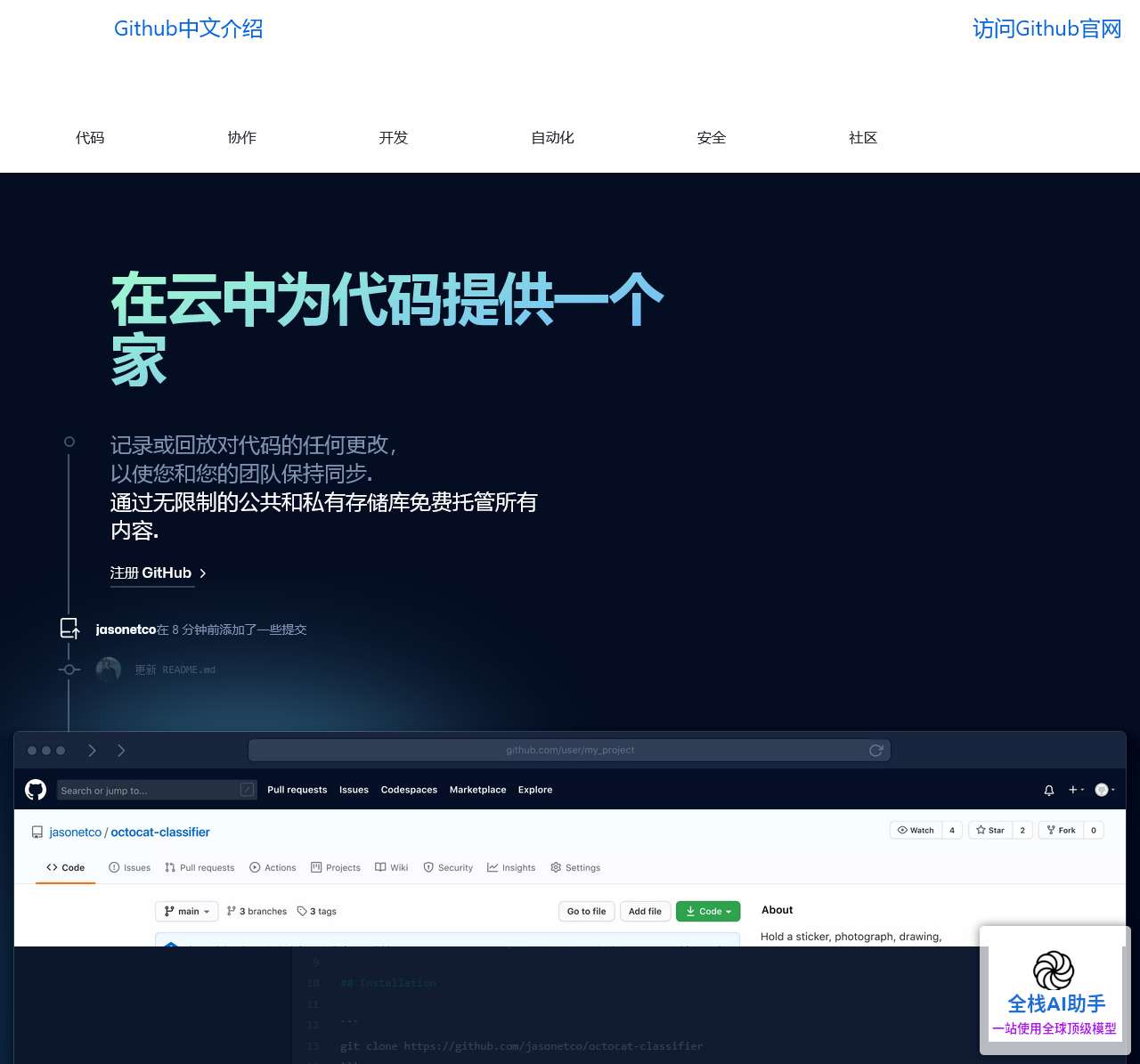Click the Go to file button

(586, 911)
